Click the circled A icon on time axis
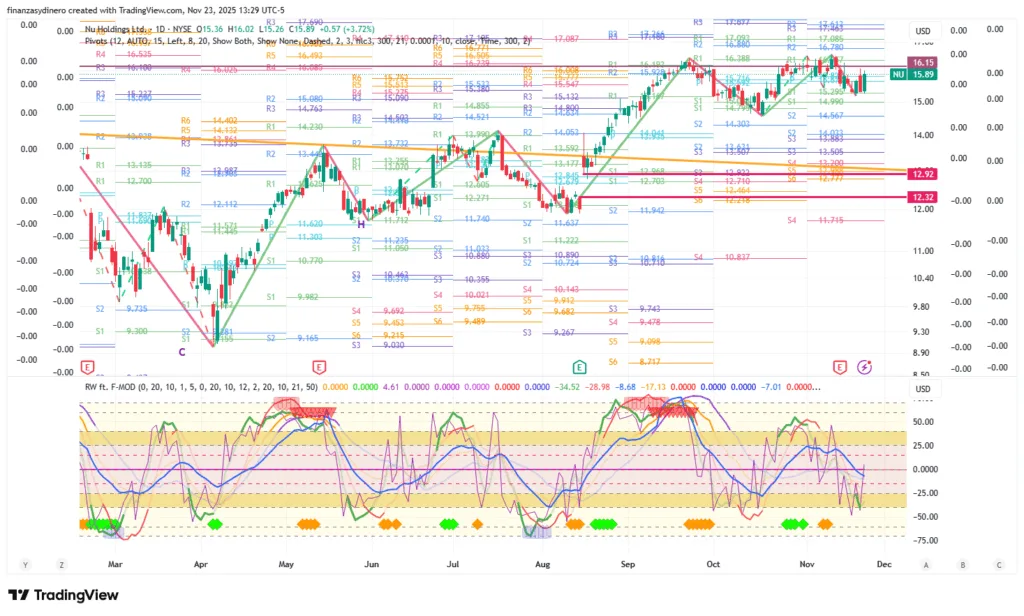The width and height of the screenshot is (1024, 616). [927, 565]
